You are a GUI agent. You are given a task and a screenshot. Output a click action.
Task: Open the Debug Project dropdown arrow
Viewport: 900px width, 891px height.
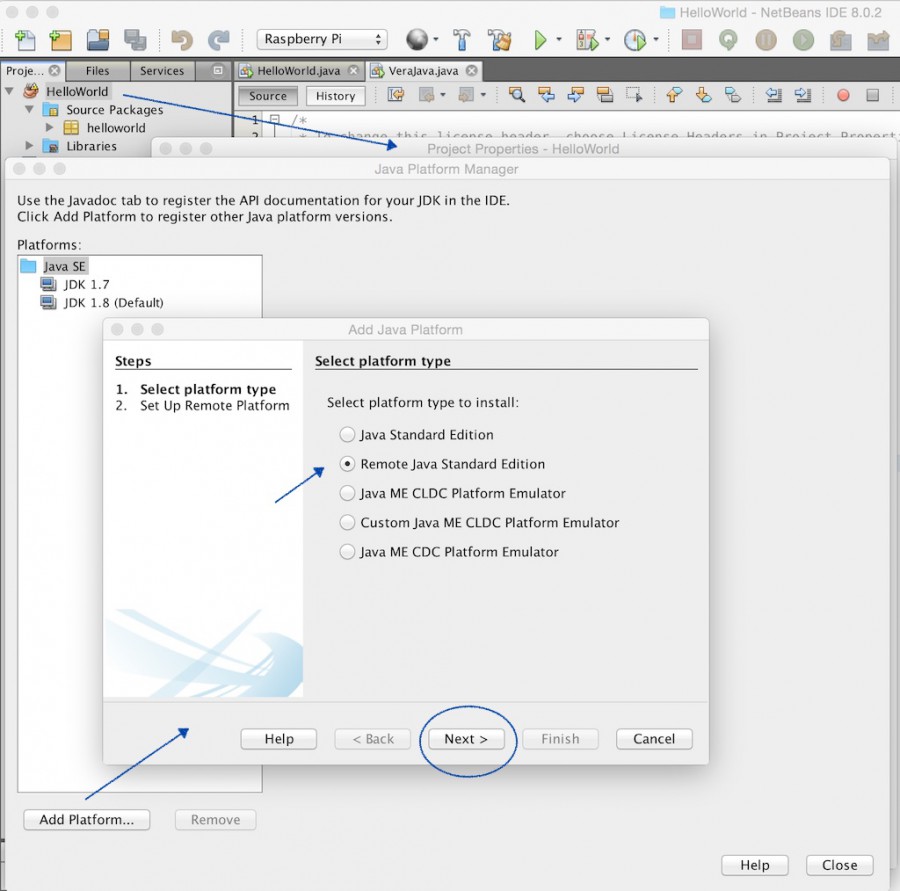(607, 40)
